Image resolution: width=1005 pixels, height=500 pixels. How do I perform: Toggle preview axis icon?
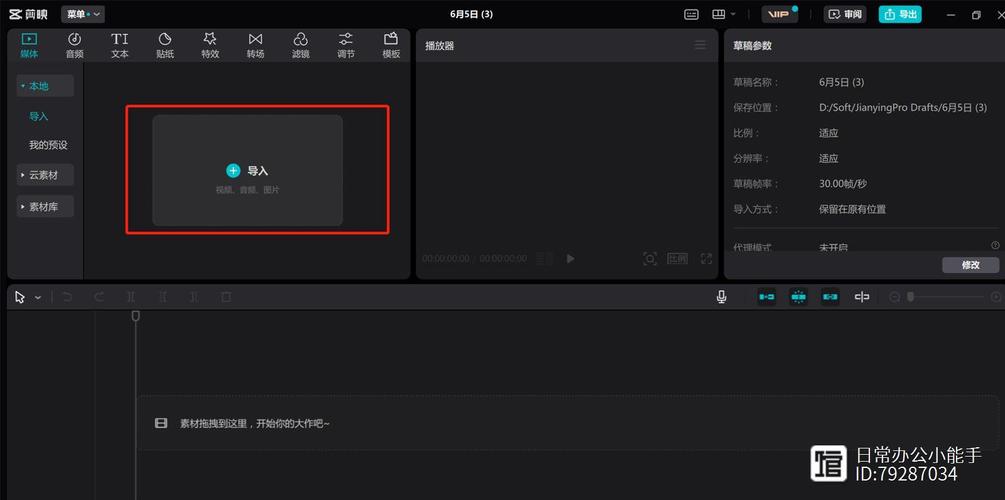pos(862,297)
